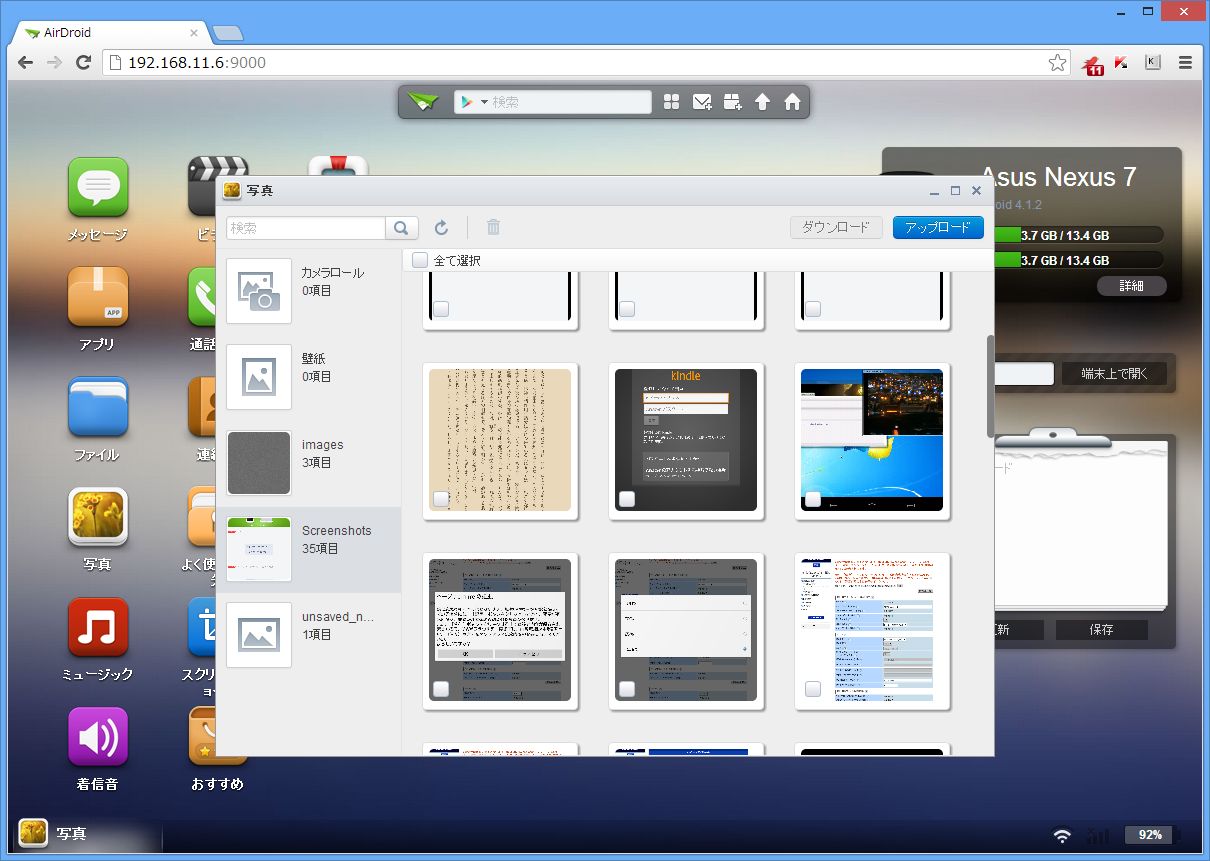Open the スクリーンショット desktop icon
Image resolution: width=1210 pixels, height=861 pixels.
[202, 627]
